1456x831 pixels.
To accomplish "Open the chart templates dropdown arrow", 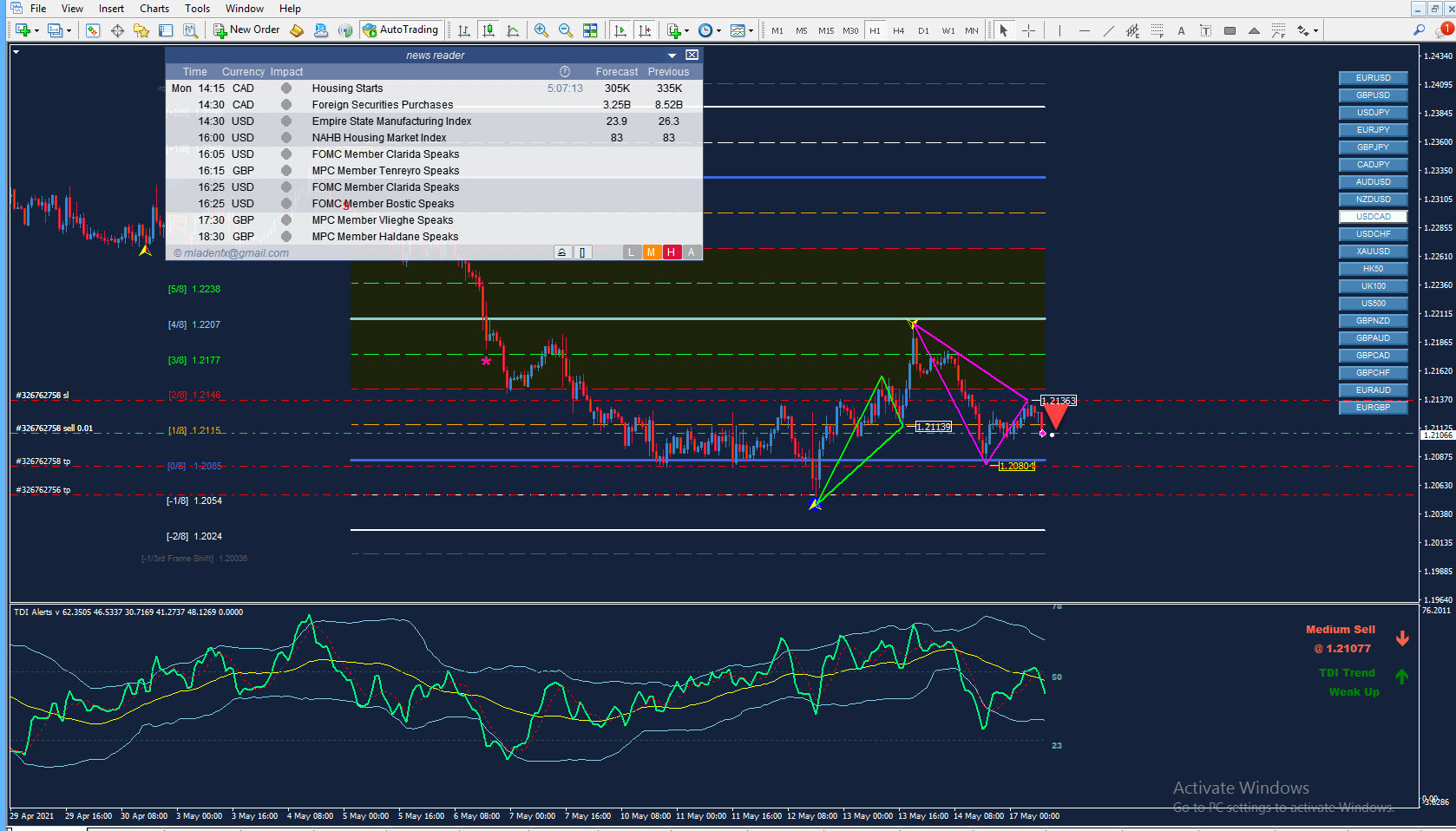I will (751, 31).
